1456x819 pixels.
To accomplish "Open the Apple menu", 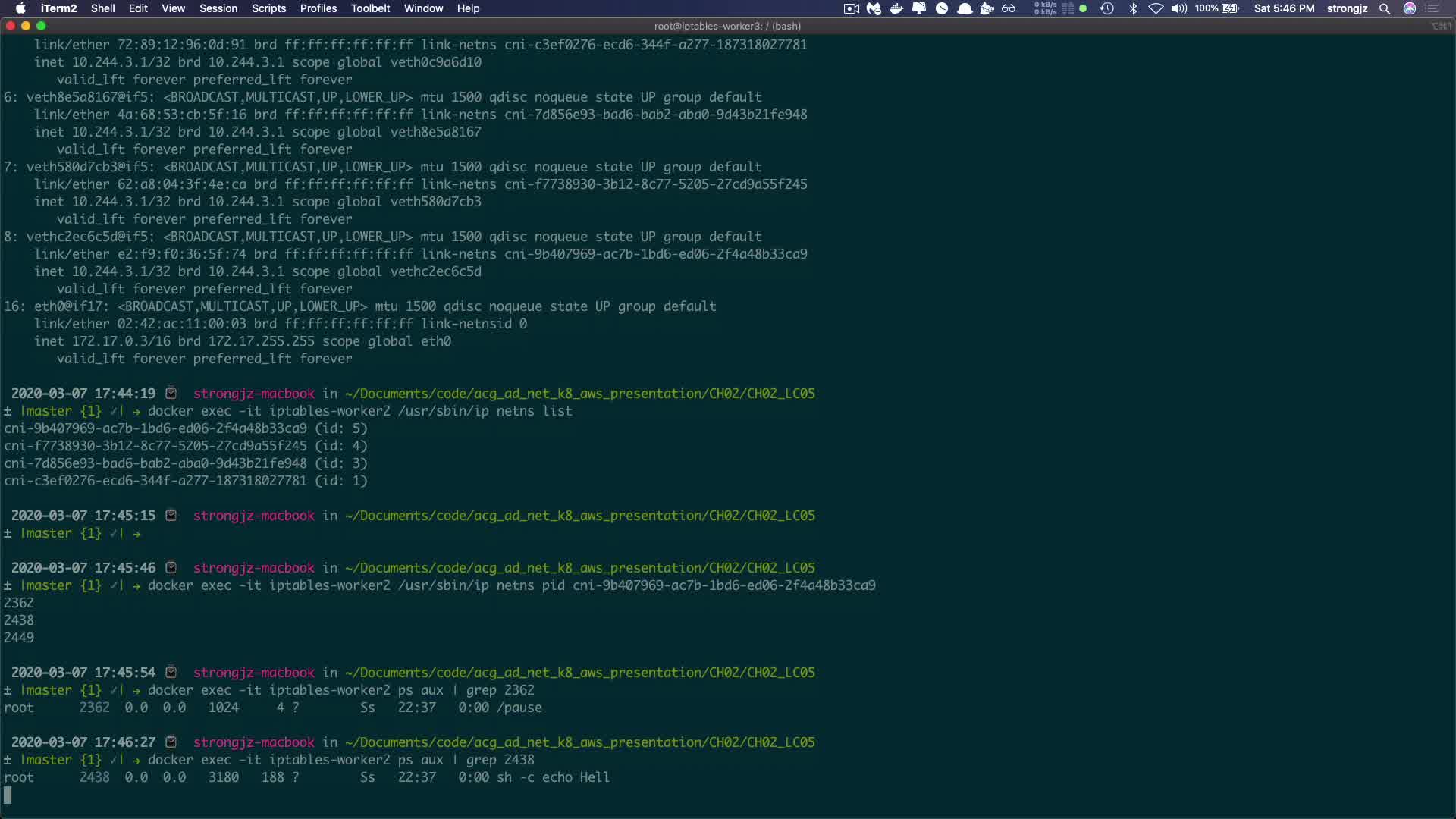I will point(20,8).
